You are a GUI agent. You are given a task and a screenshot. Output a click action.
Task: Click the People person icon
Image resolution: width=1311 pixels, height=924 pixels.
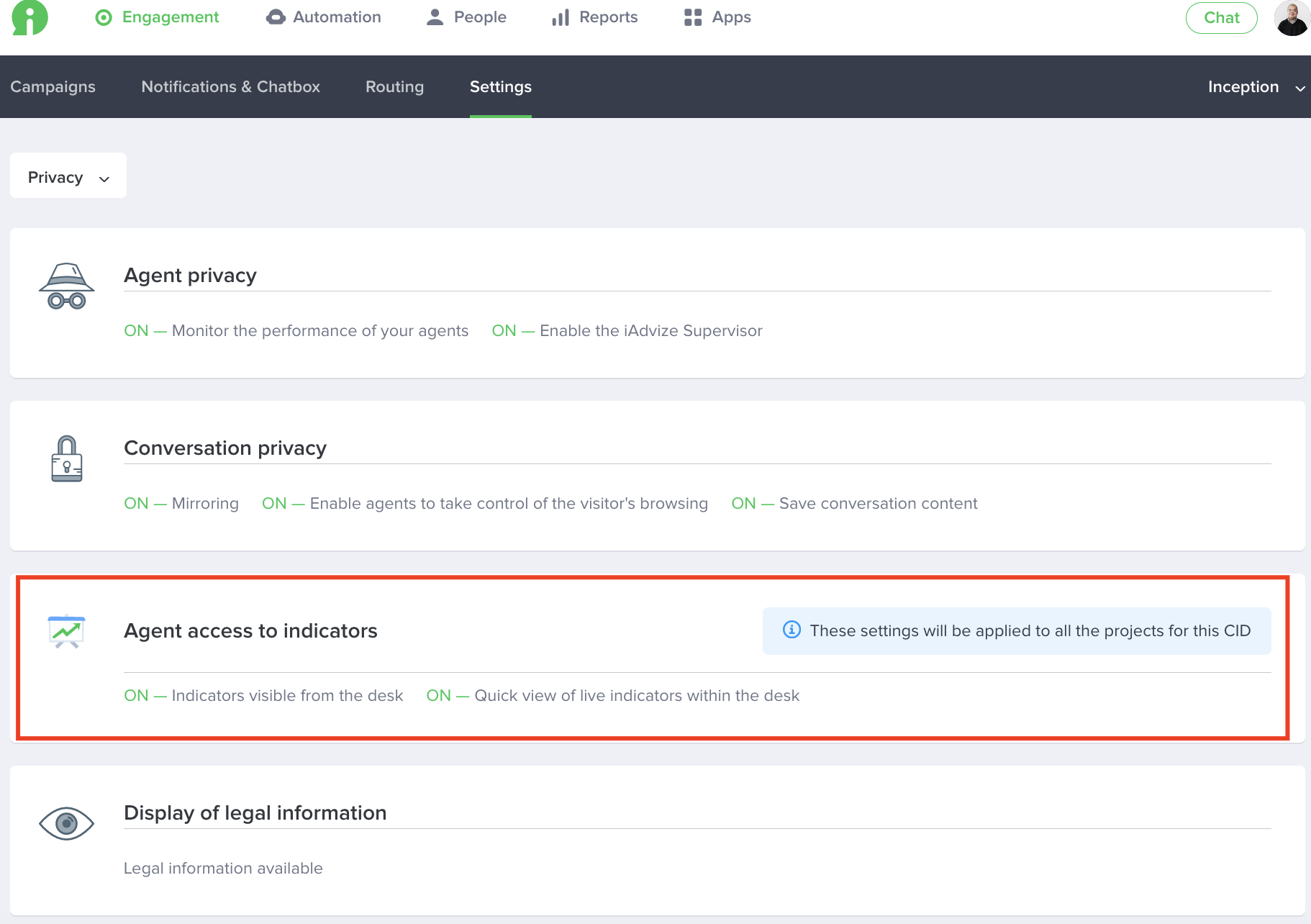435,17
